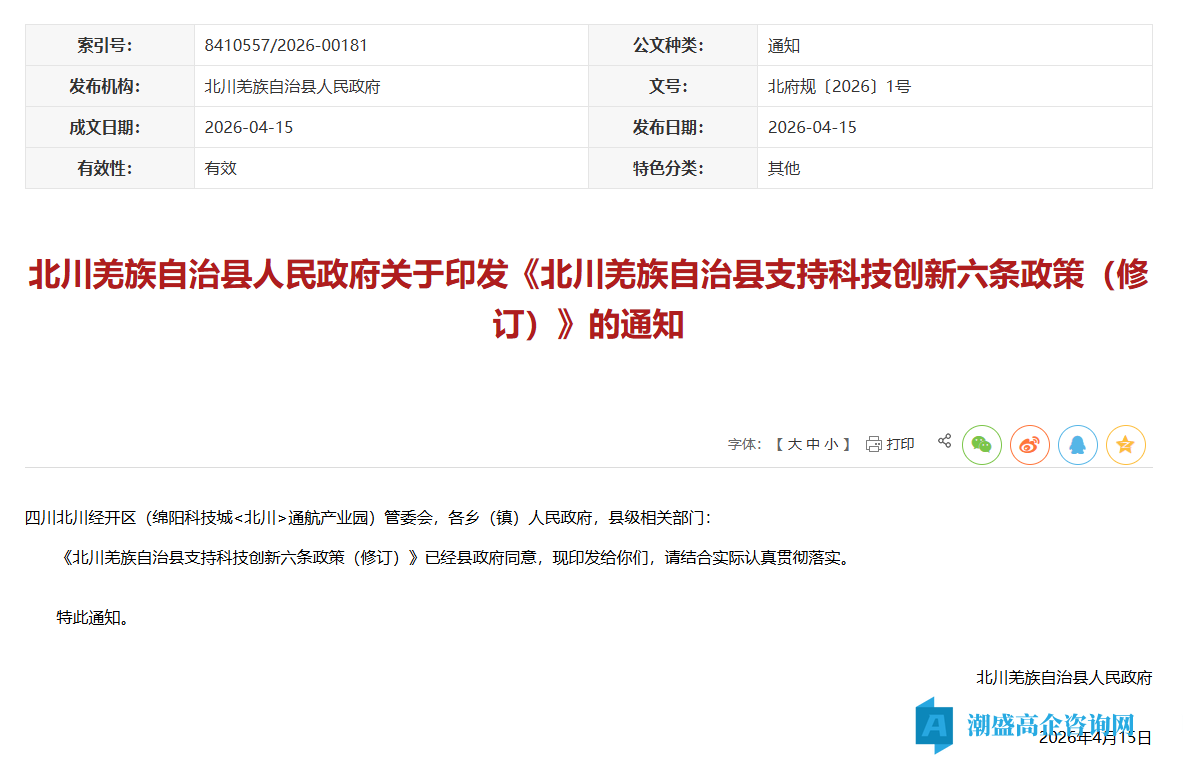Click the signature 北川羌族自治县人民政府 at bottom right

(x=1064, y=678)
